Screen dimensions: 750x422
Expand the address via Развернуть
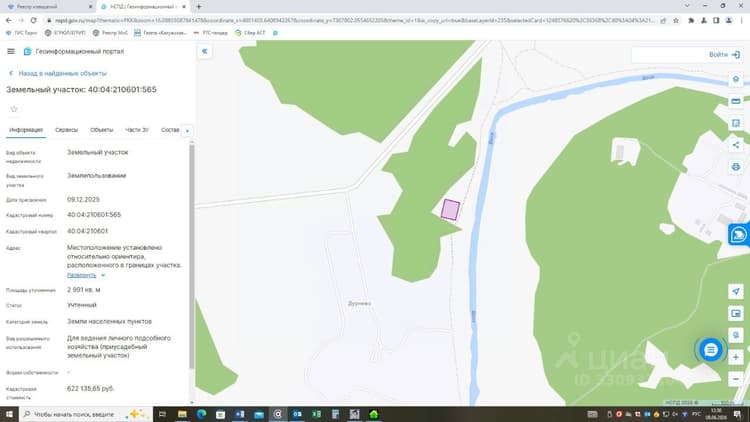pyautogui.click(x=81, y=275)
